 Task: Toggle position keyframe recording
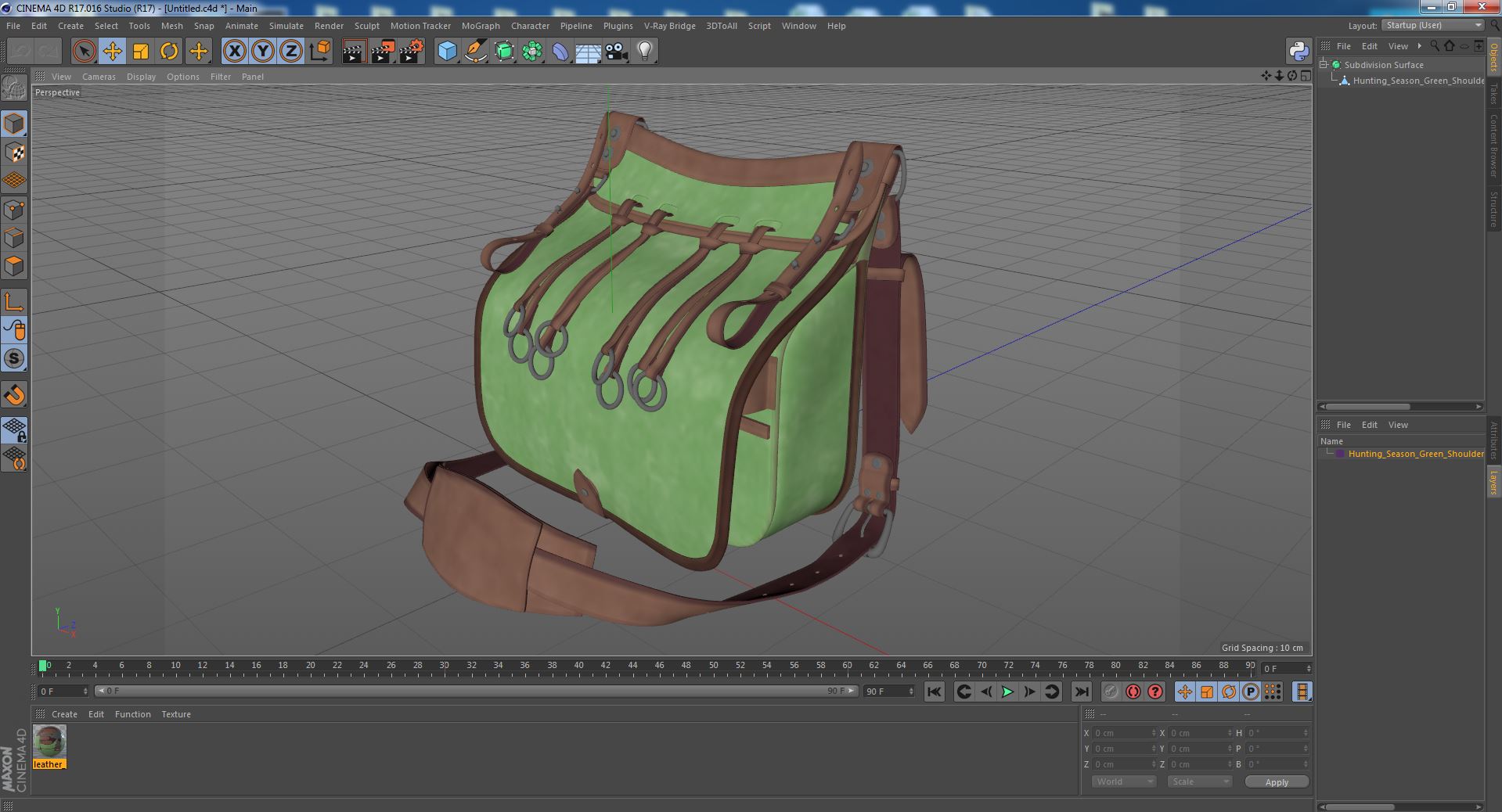[x=1184, y=692]
